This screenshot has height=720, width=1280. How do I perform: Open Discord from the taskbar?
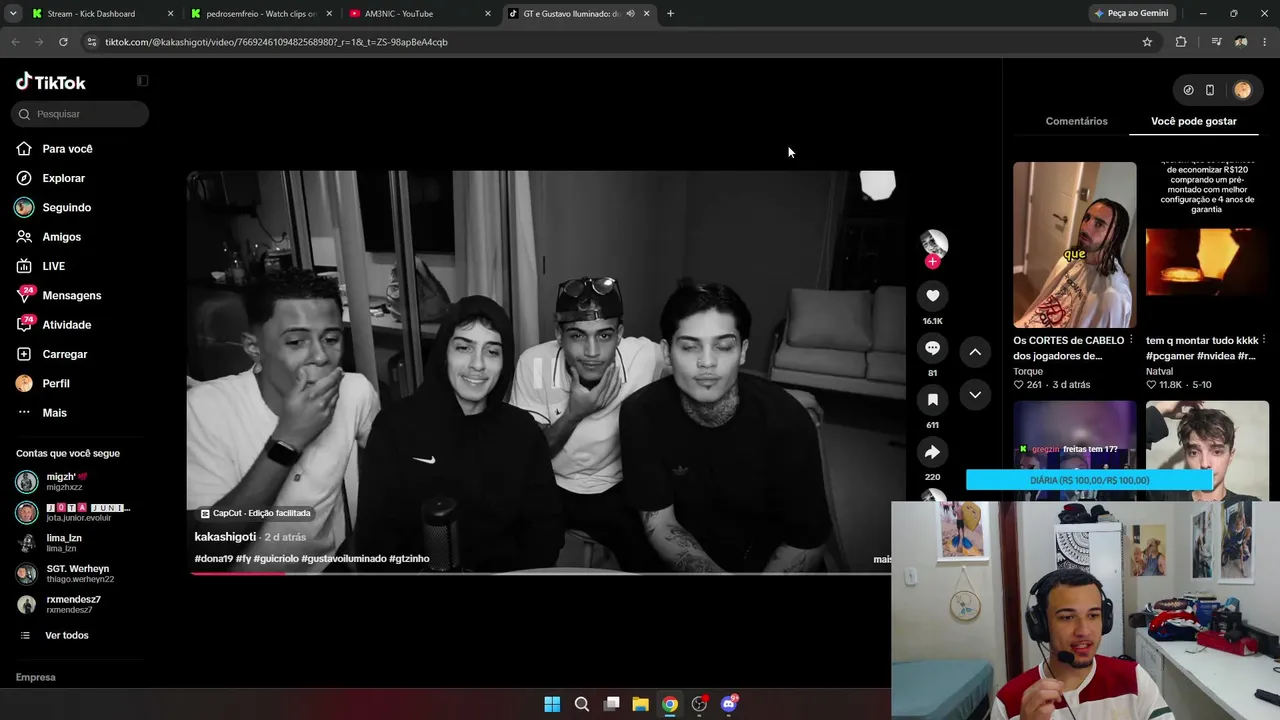tap(729, 704)
